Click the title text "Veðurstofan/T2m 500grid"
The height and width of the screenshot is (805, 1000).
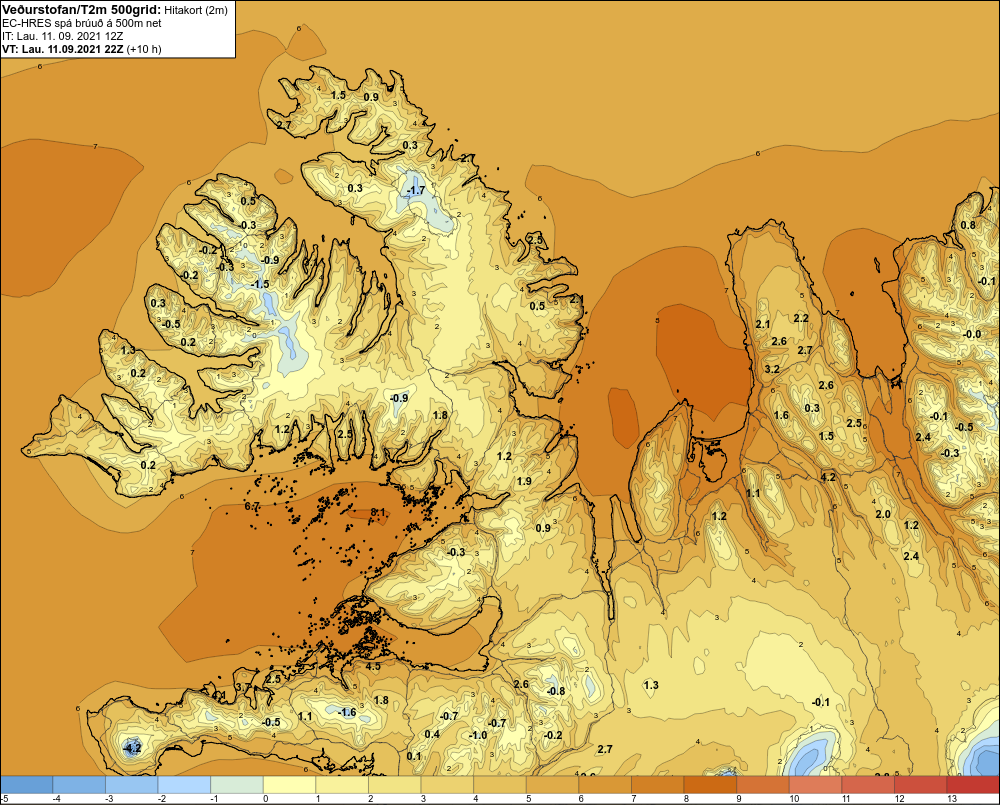(x=81, y=10)
